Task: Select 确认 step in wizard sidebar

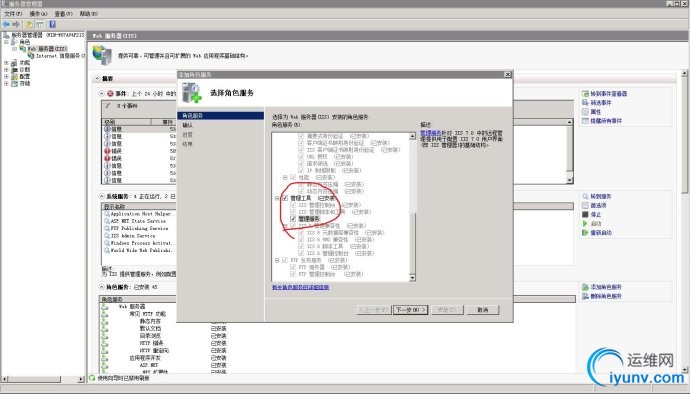Action: [x=187, y=125]
